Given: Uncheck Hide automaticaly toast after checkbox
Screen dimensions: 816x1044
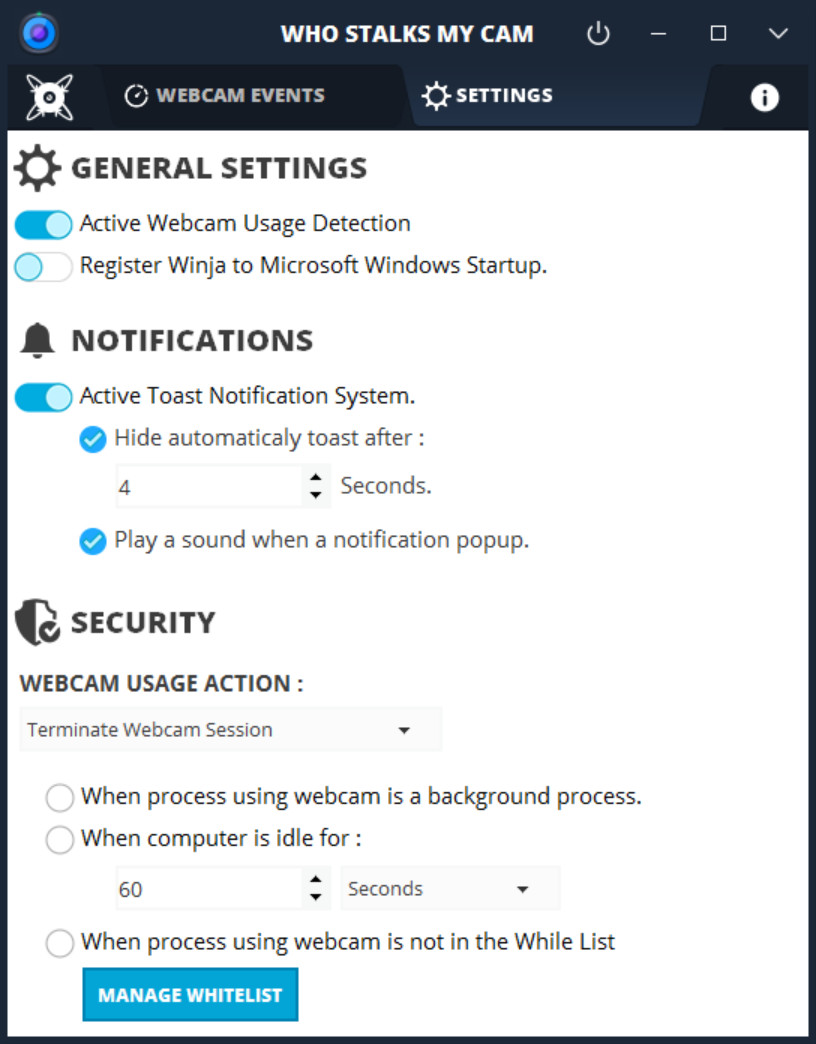Looking at the screenshot, I should [x=93, y=439].
